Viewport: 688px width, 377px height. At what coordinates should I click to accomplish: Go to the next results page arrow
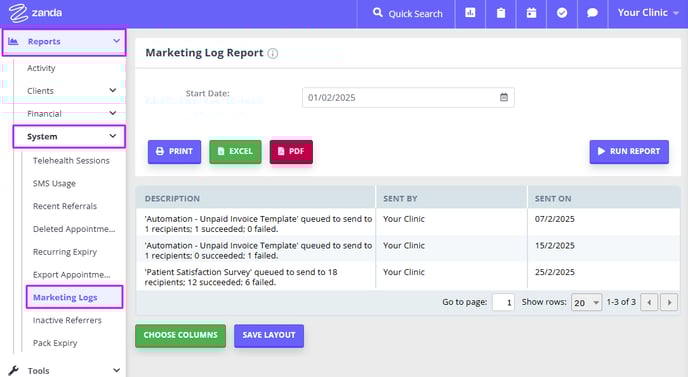pos(669,302)
